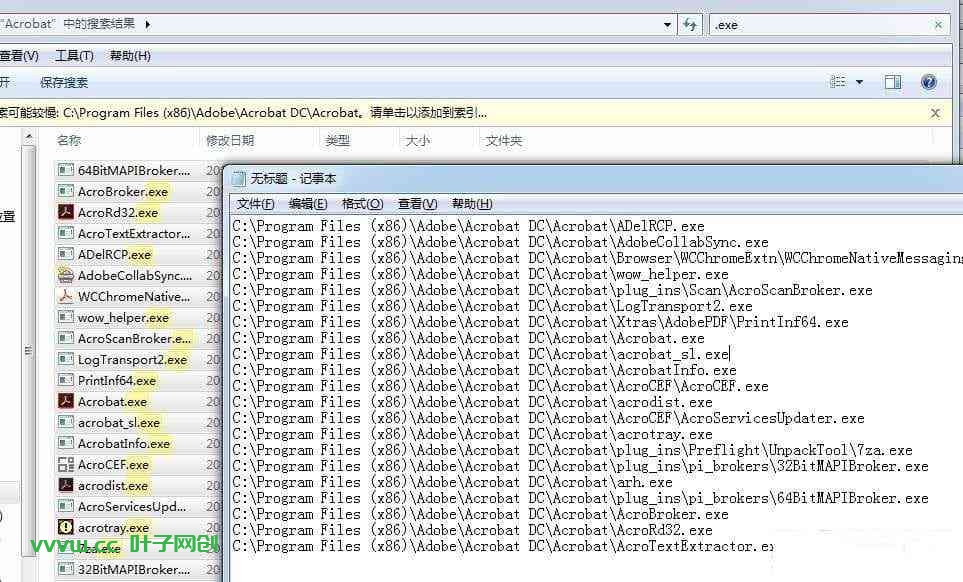This screenshot has width=963, height=582.
Task: Select AcroTextExtractor file icon
Action: (65, 233)
